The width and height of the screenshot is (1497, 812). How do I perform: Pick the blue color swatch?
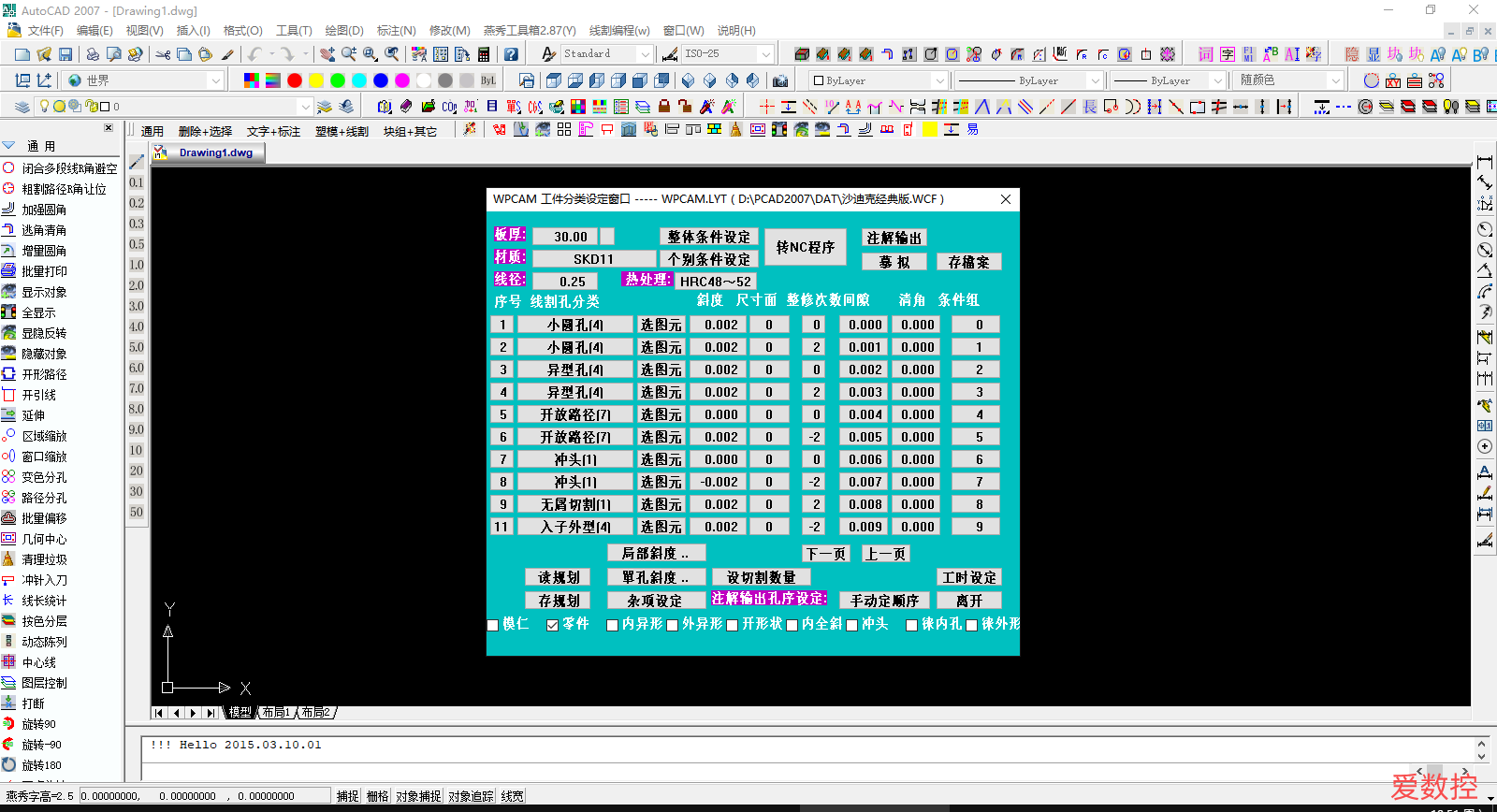[x=381, y=80]
